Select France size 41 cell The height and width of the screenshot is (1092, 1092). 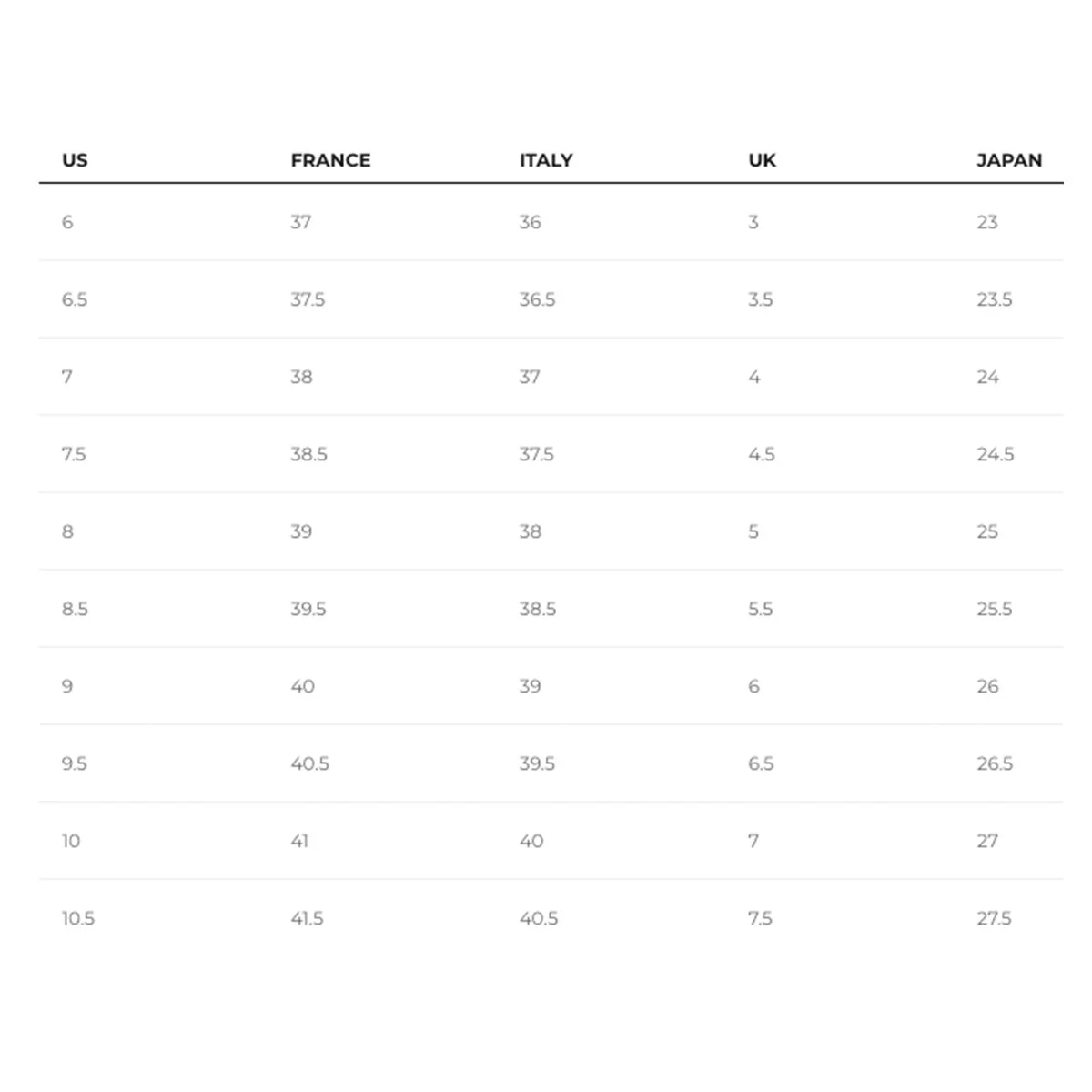(299, 841)
